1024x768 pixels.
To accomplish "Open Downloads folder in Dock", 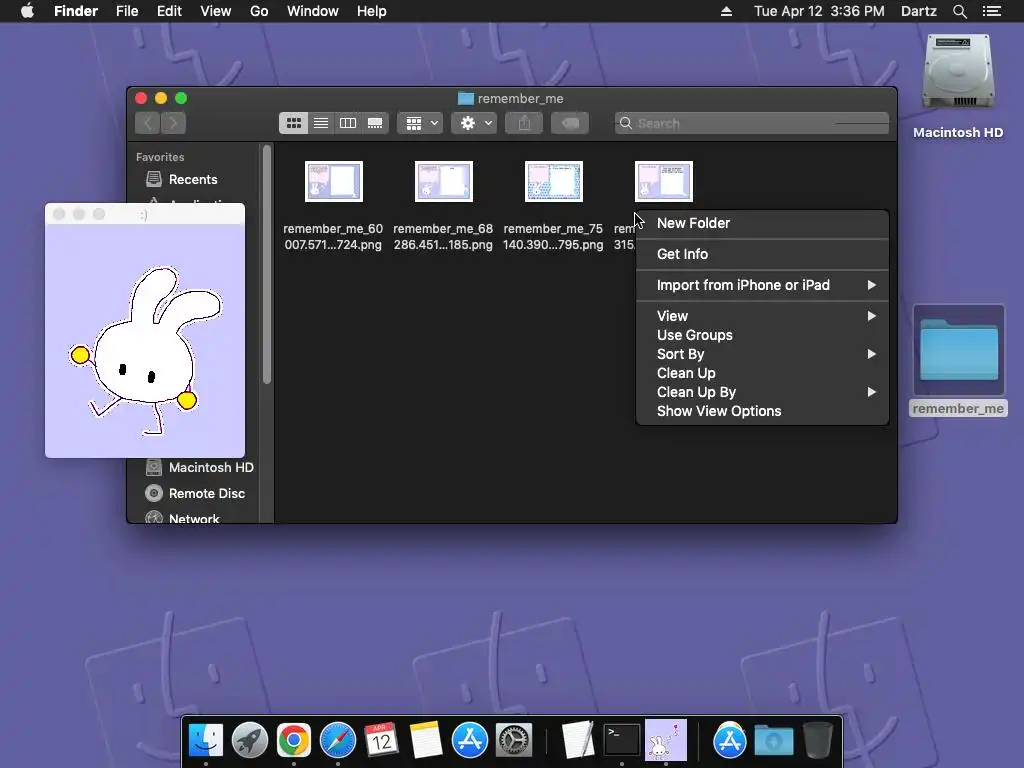I will point(774,740).
